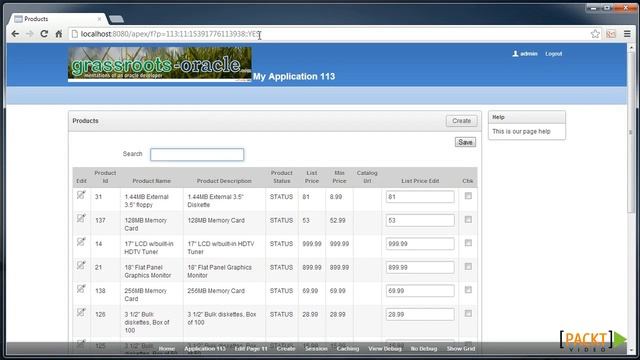The width and height of the screenshot is (640, 360).
Task: Click Session in the developer toolbar
Action: pos(316,349)
